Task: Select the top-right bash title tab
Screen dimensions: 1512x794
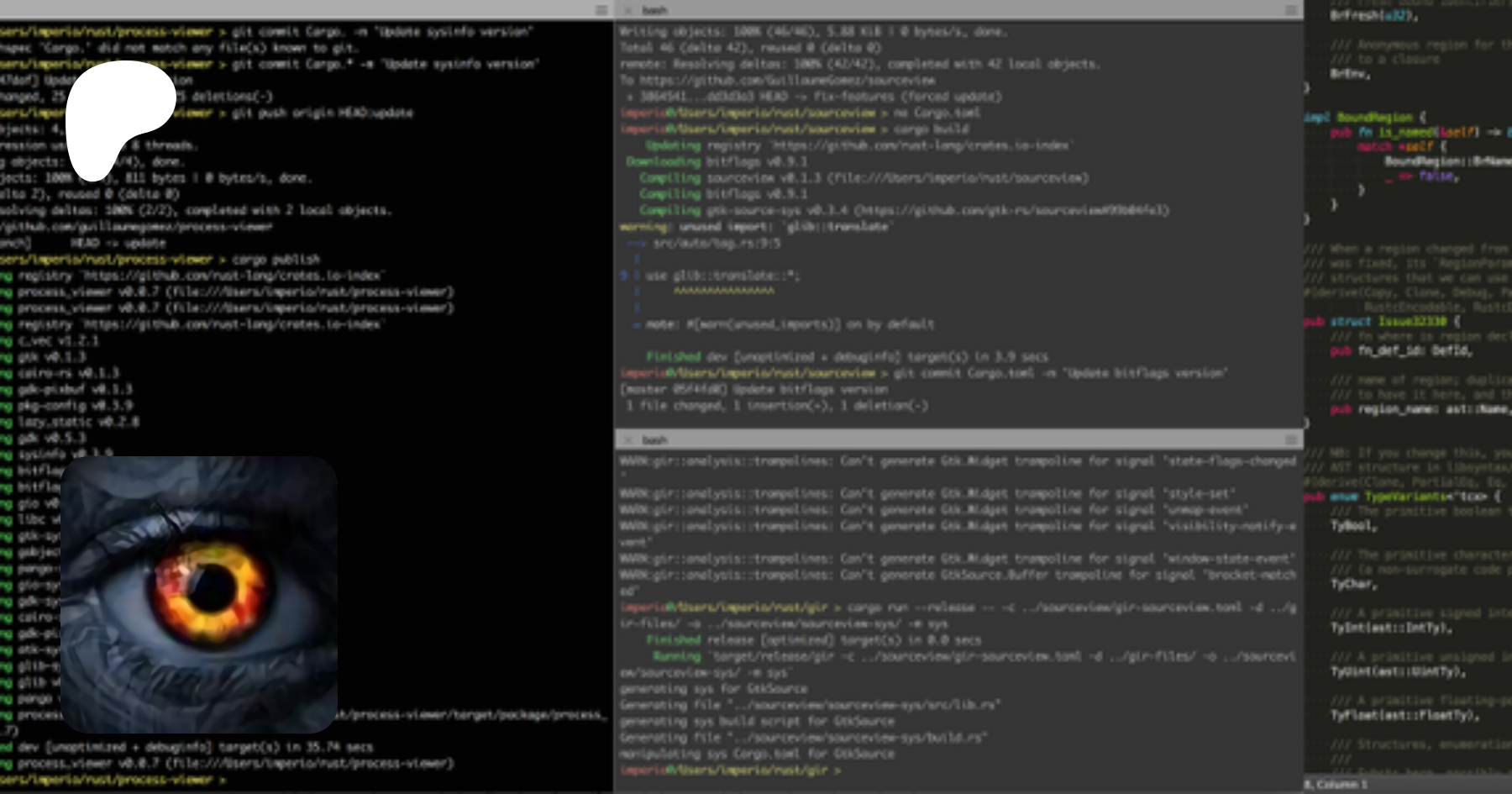Action: coord(654,10)
